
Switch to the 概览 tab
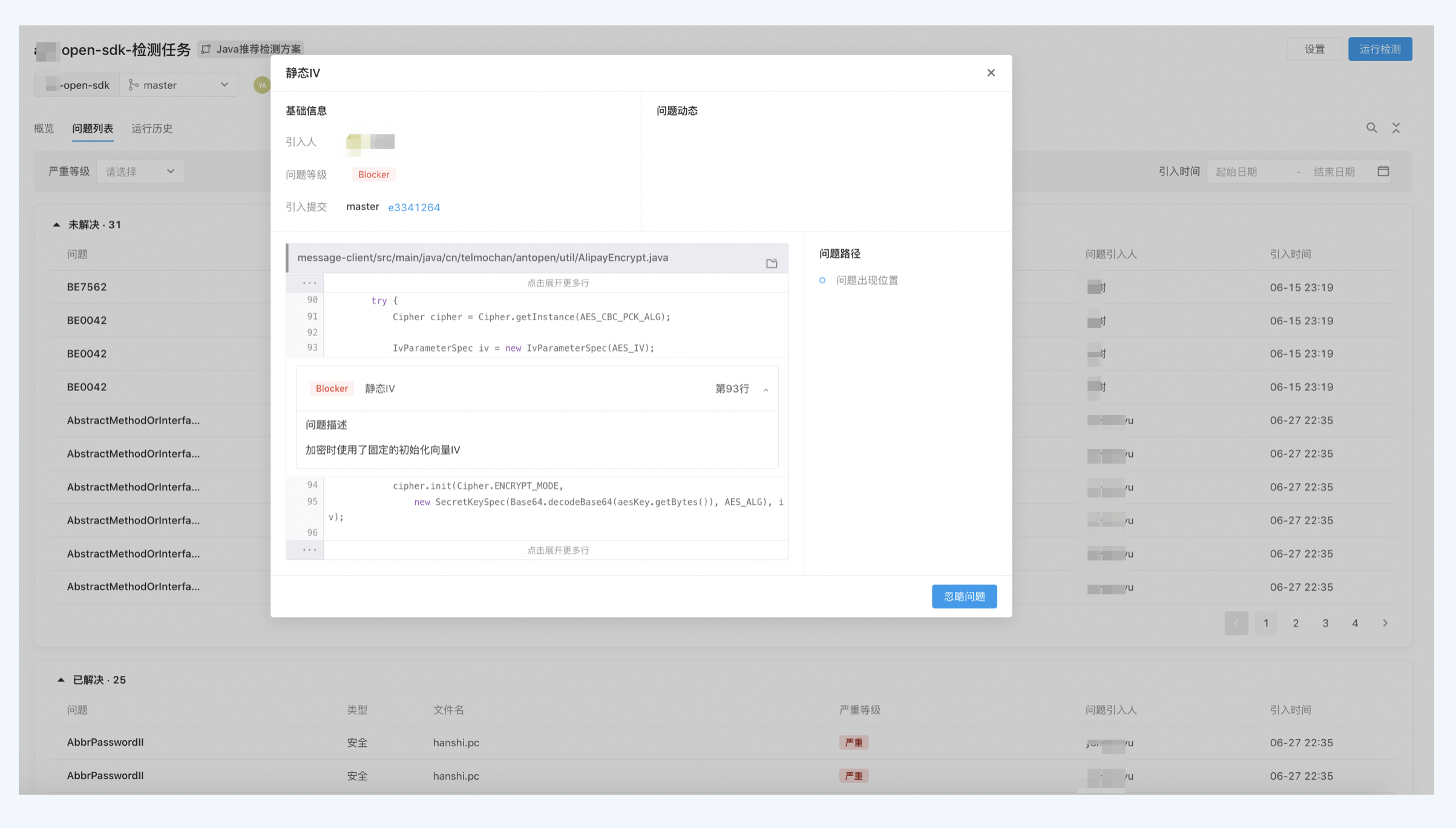(44, 128)
